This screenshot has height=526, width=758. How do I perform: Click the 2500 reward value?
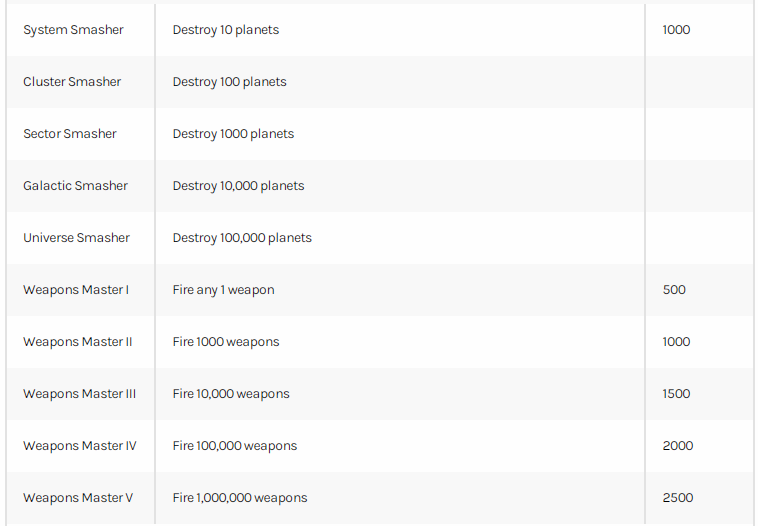point(678,497)
